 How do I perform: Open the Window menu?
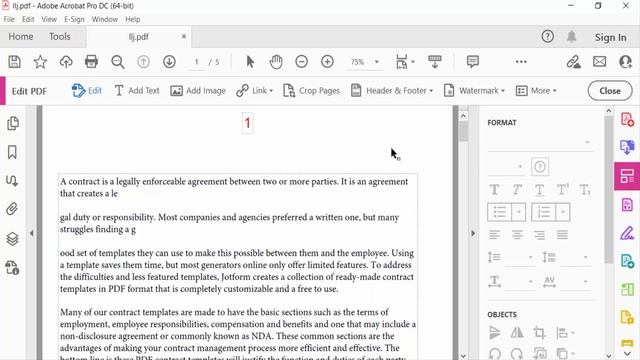[x=104, y=19]
